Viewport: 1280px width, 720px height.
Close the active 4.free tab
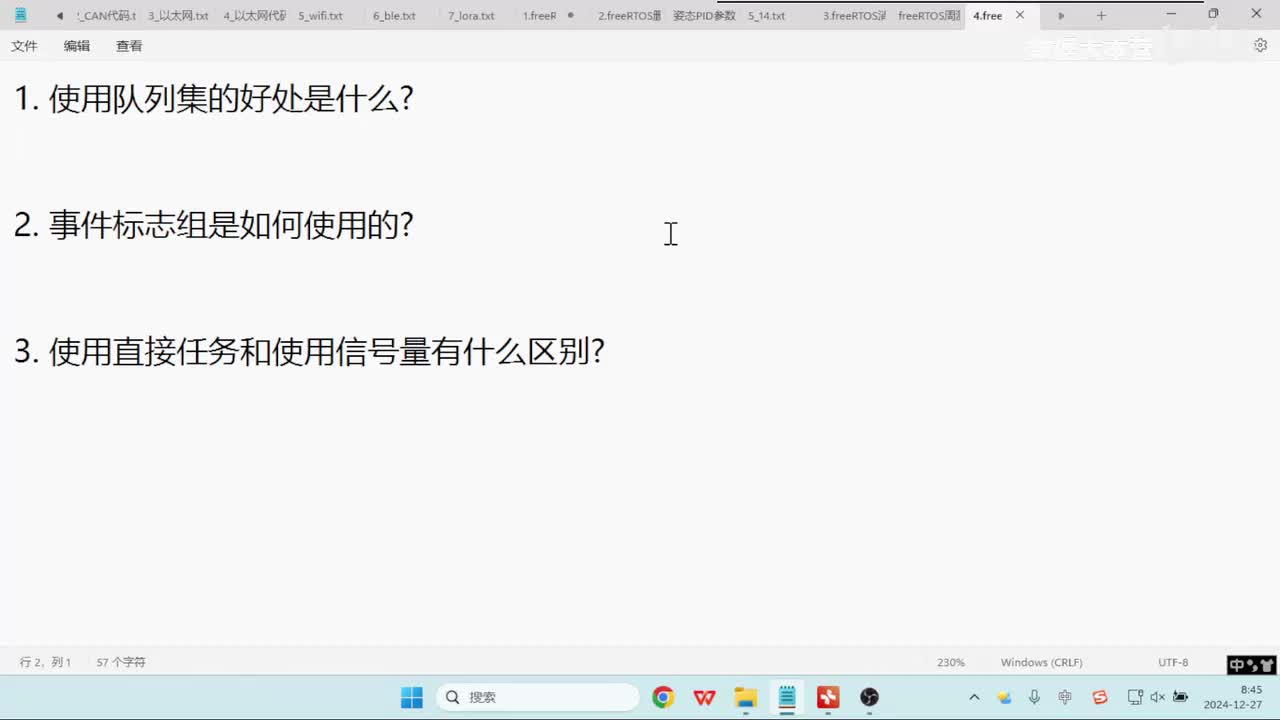pos(1020,15)
